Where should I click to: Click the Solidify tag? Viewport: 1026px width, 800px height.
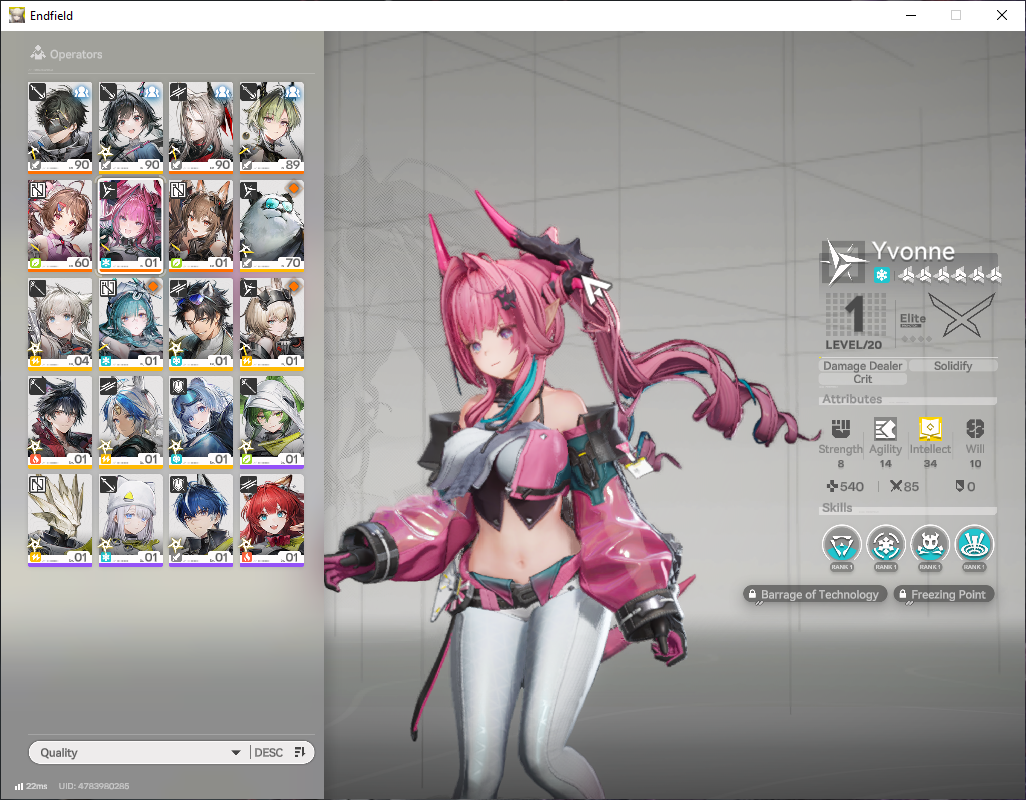tap(953, 366)
